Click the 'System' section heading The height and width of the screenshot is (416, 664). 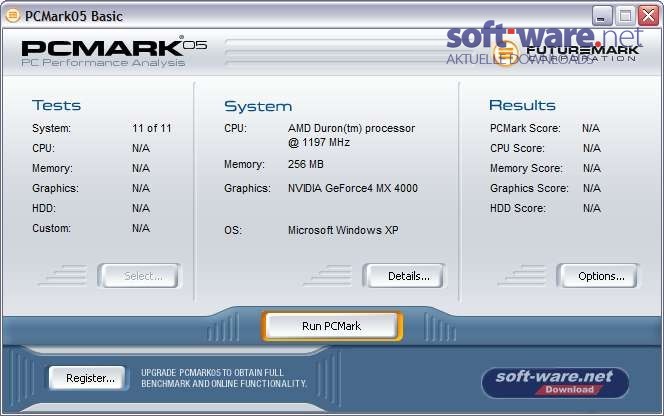[258, 106]
